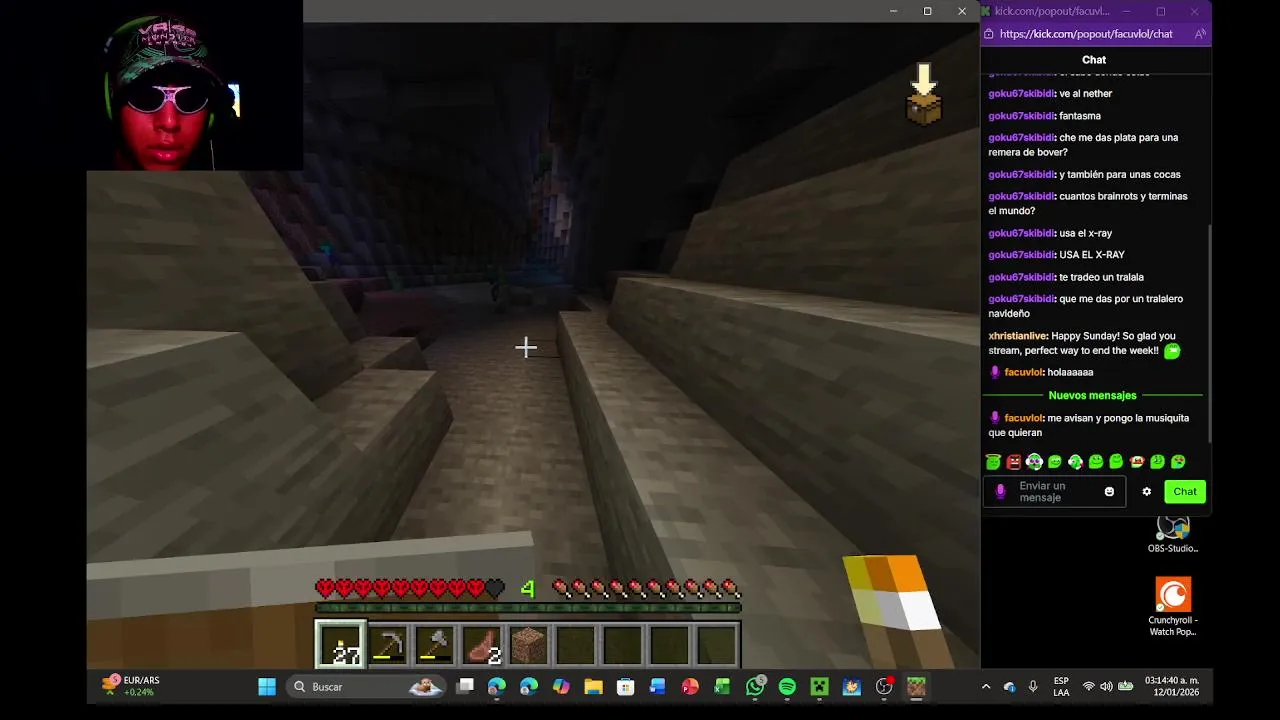Click the message 'USA EL X-RAY'
The width and height of the screenshot is (1280, 720).
(1091, 255)
